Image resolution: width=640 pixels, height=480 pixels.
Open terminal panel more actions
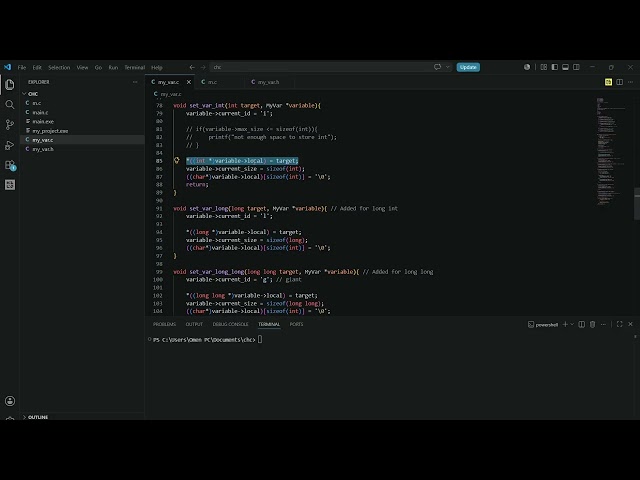click(x=603, y=324)
